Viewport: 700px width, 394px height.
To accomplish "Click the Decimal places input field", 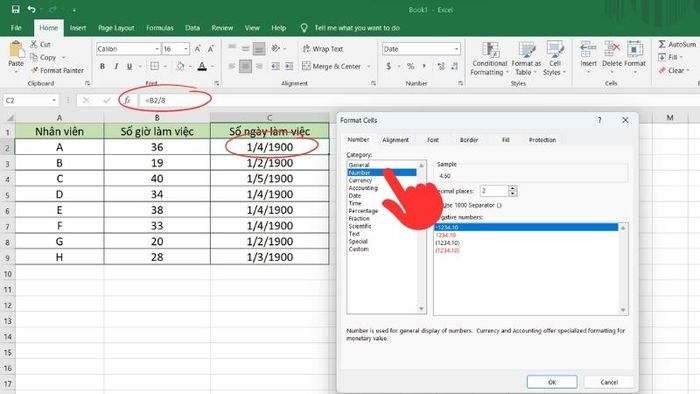I will click(494, 191).
